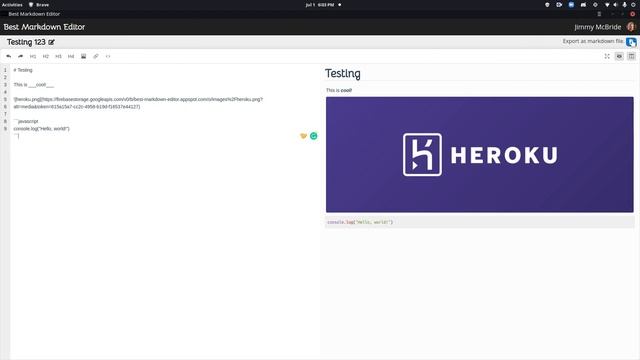The height and width of the screenshot is (360, 640).
Task: Open Jimmy McBride user avatar
Action: click(x=631, y=27)
